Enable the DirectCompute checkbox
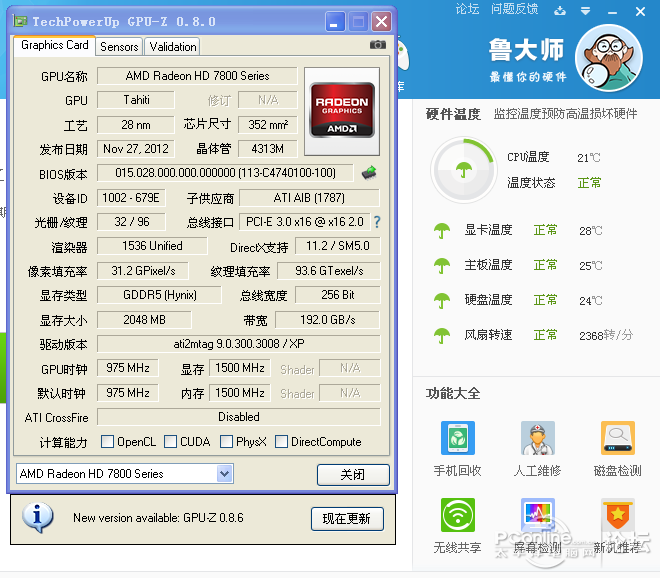Image resolution: width=660 pixels, height=578 pixels. coord(281,442)
